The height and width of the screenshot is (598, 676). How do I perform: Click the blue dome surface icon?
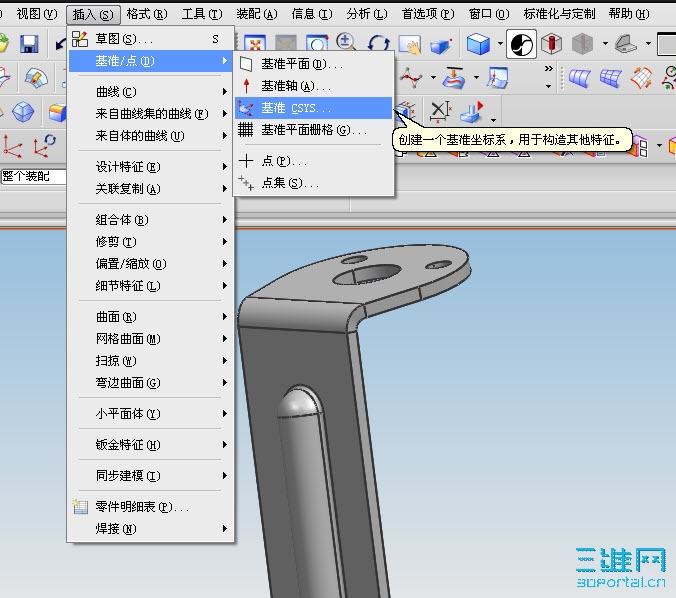coord(36,78)
